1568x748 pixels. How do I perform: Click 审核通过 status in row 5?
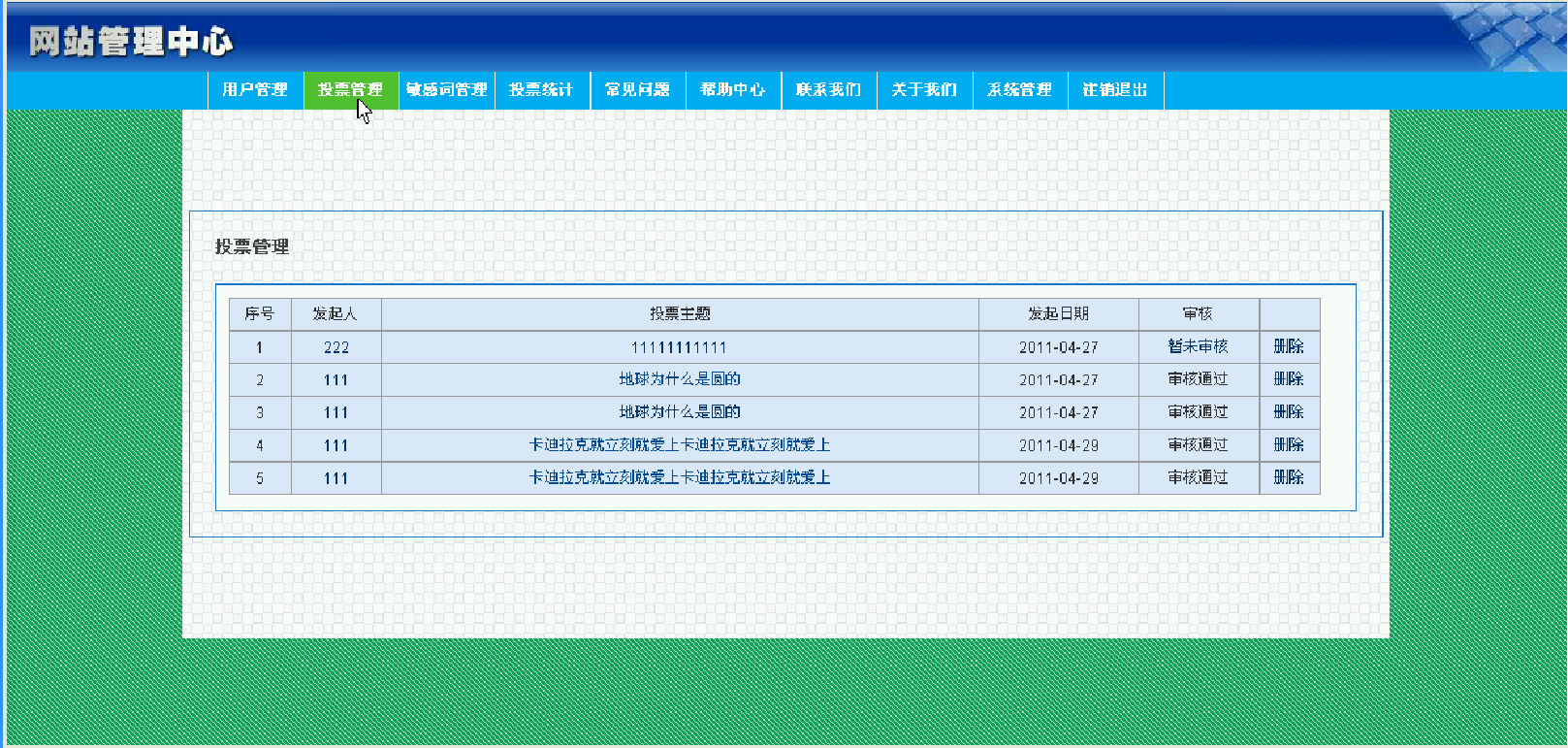pos(1198,478)
